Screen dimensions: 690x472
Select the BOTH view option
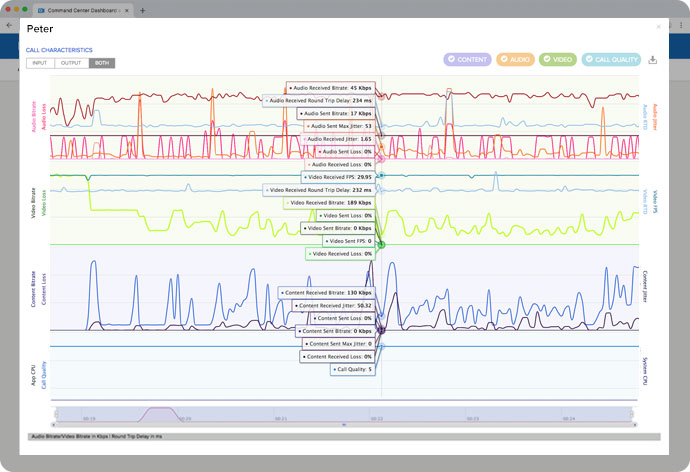click(x=102, y=63)
